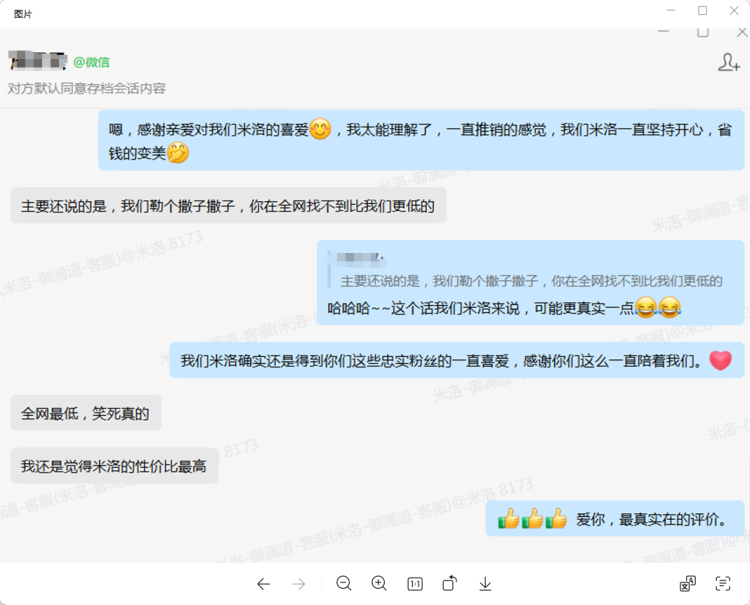Select the blurred contact name in header
The image size is (750, 605).
pos(37,61)
